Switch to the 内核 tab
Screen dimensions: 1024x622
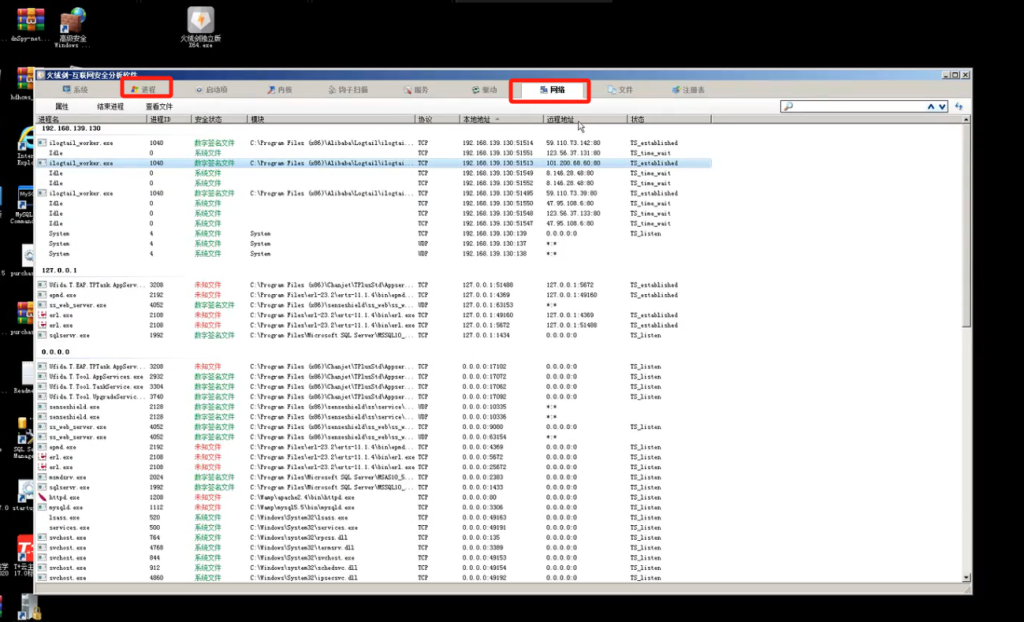click(280, 90)
